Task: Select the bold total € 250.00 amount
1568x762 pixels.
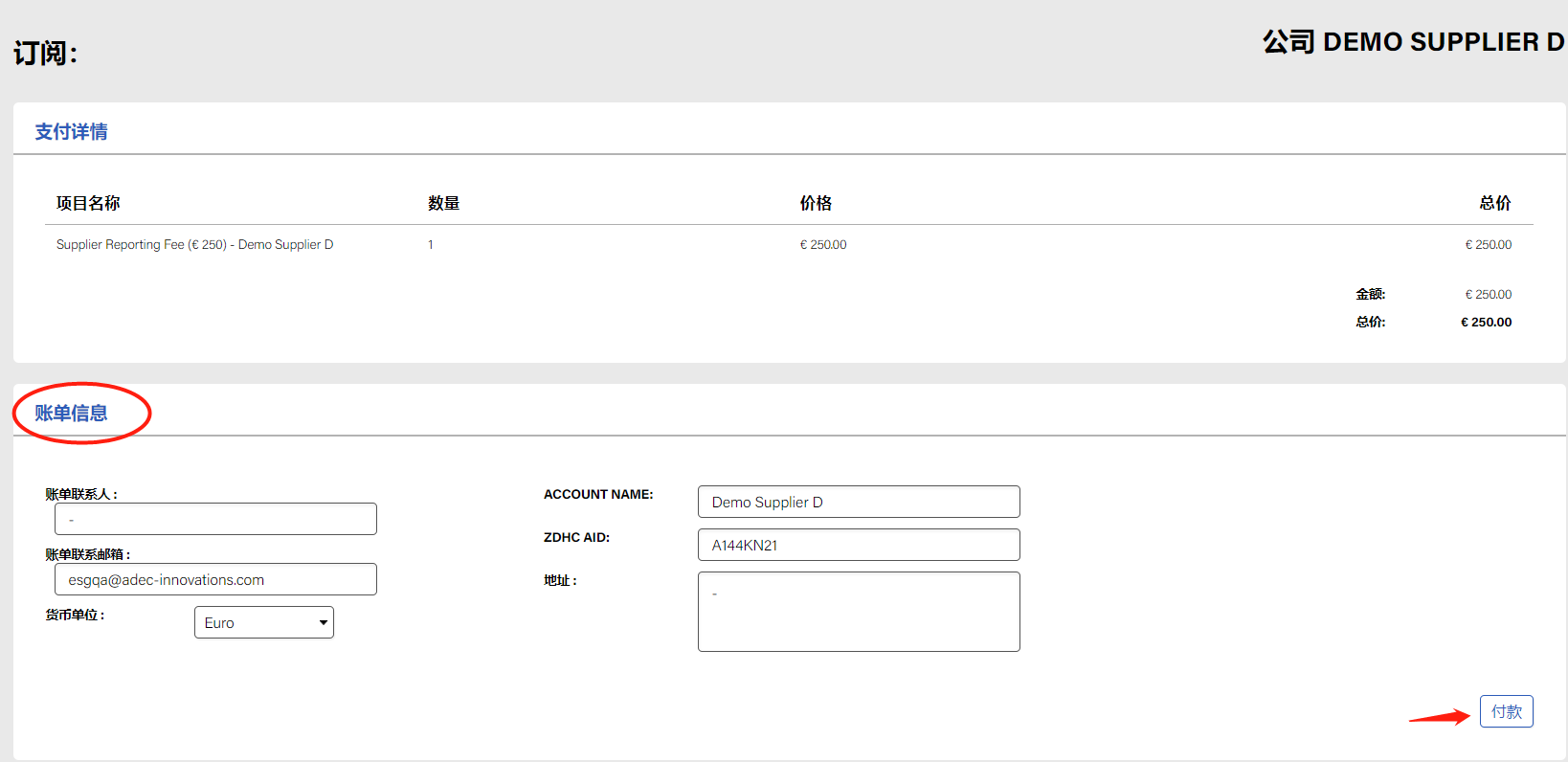Action: coord(1486,323)
